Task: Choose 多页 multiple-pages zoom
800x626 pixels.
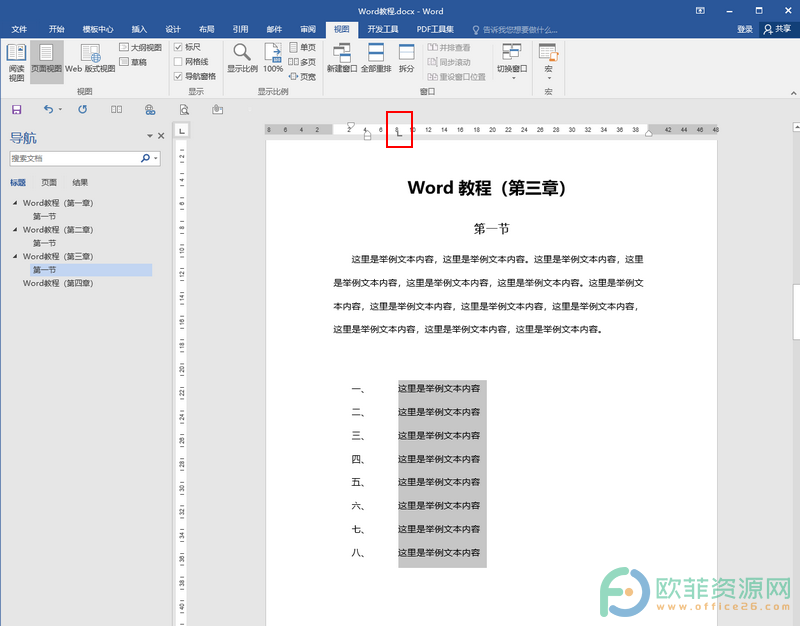Action: (303, 62)
